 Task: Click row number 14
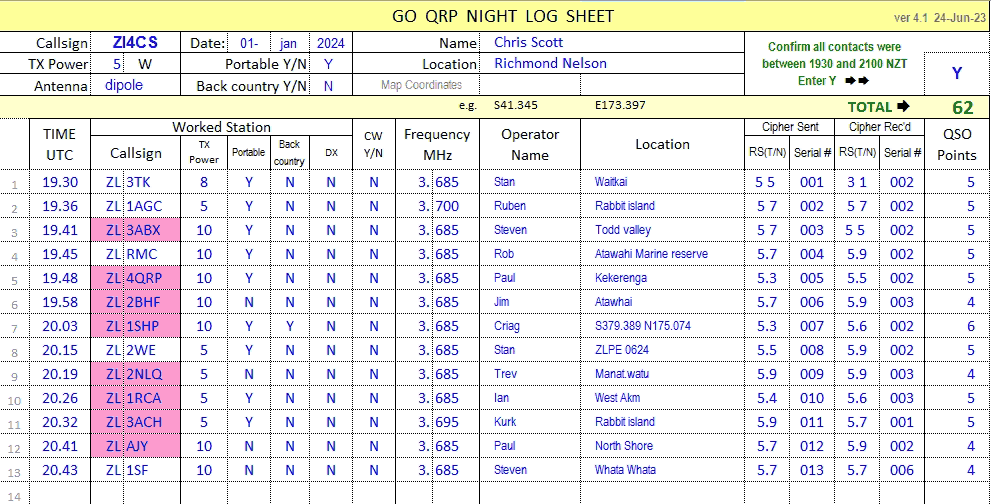tap(14, 497)
